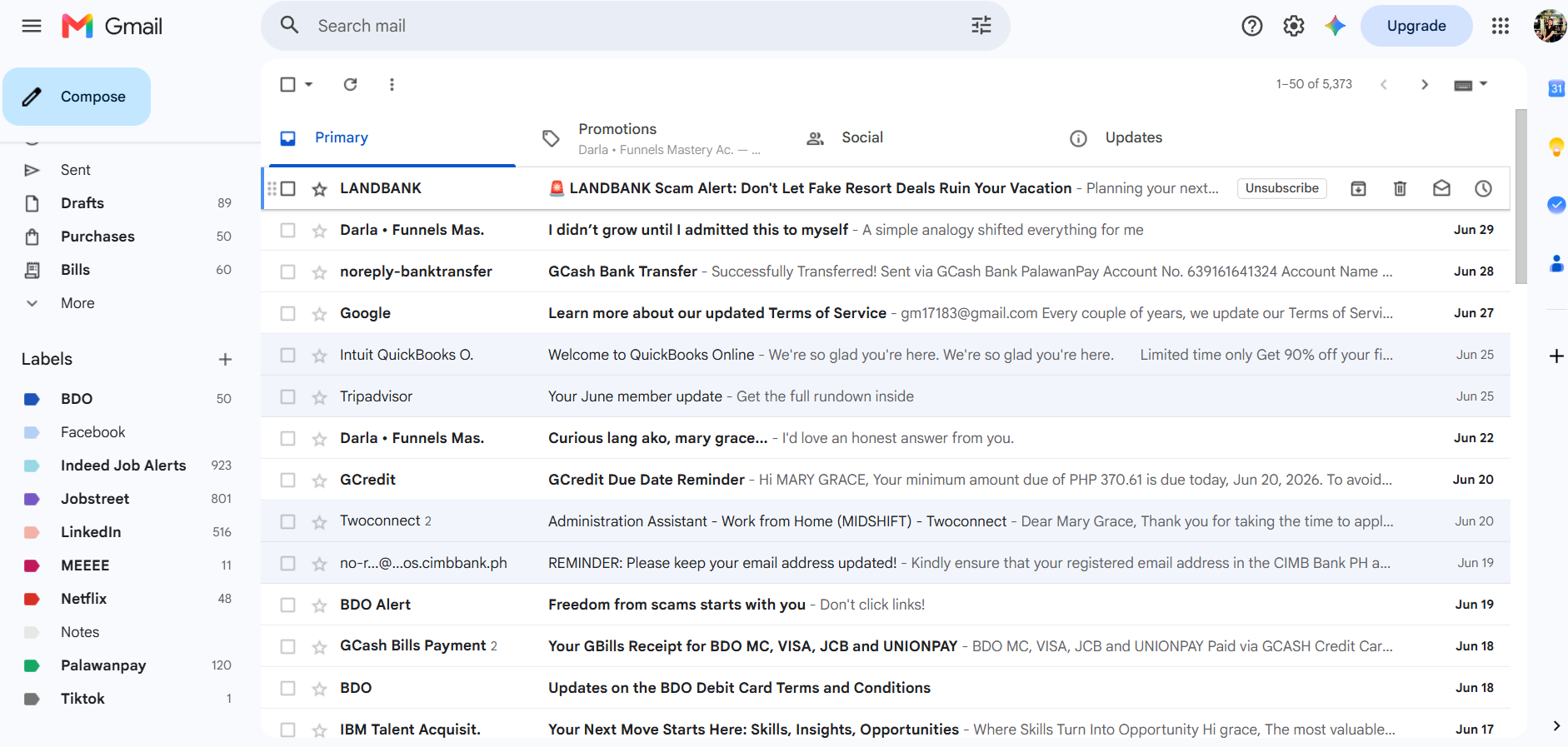The height and width of the screenshot is (747, 1568).
Task: Show search options filter icon
Action: point(981,25)
